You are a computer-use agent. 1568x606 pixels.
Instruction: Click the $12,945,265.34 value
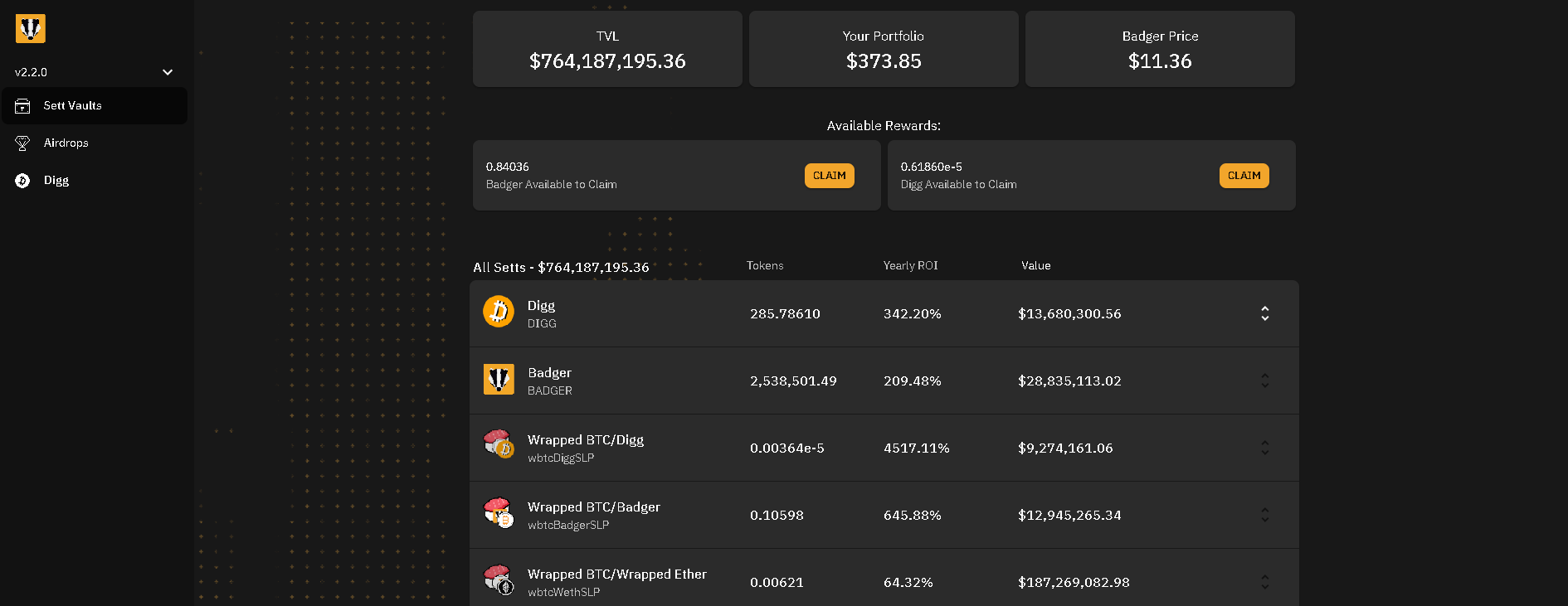[1069, 515]
